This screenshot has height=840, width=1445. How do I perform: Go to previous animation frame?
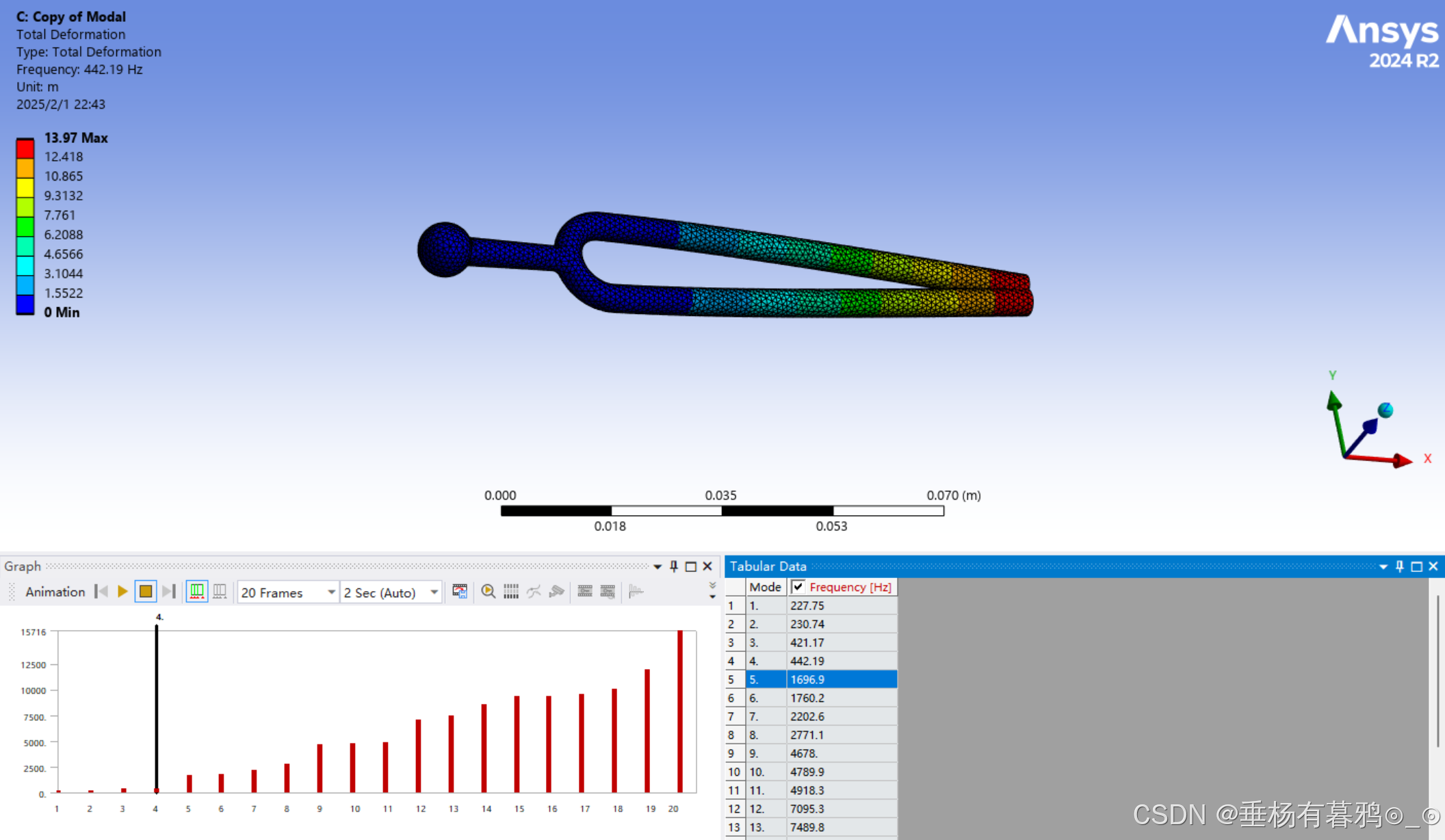[x=101, y=592]
